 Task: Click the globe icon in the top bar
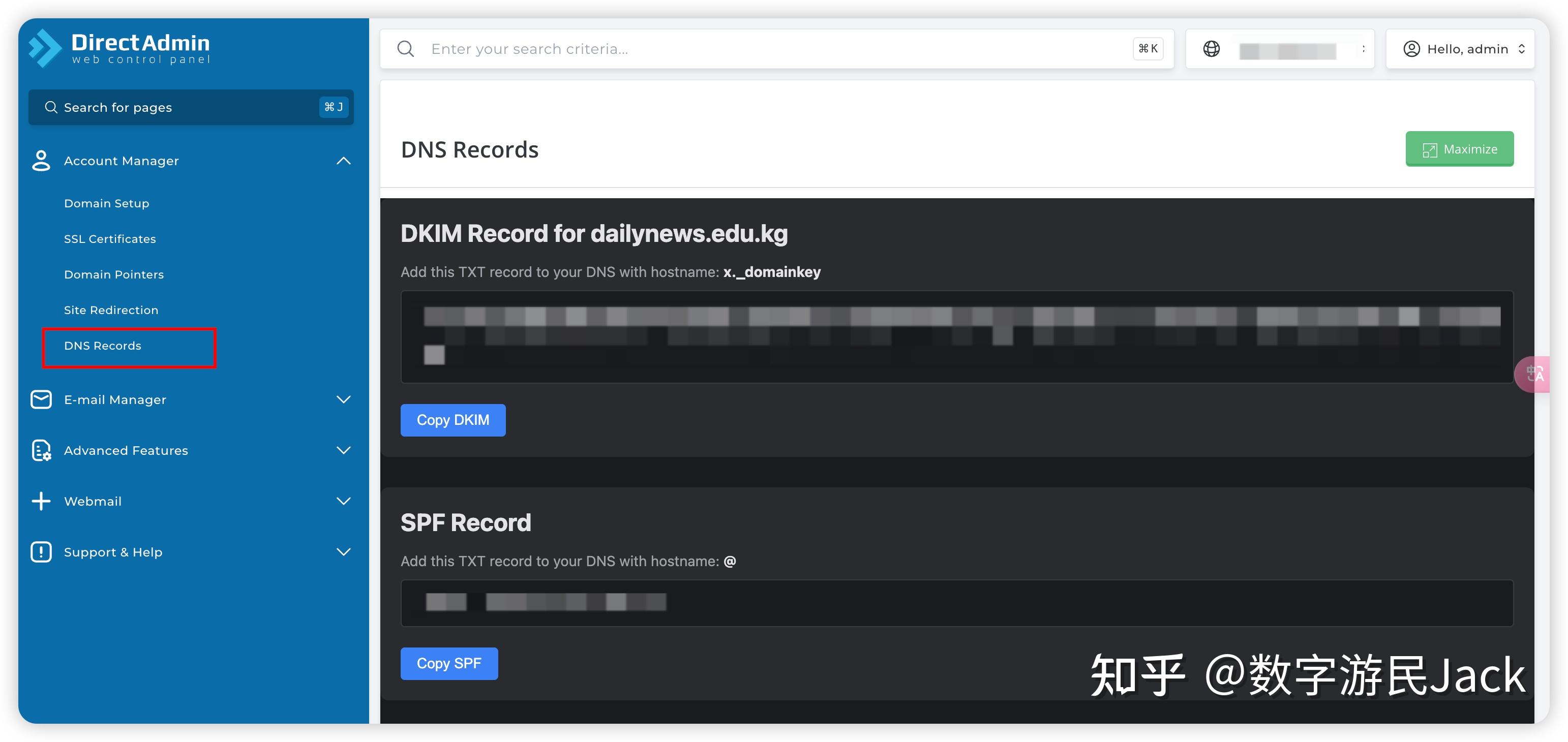click(1211, 49)
